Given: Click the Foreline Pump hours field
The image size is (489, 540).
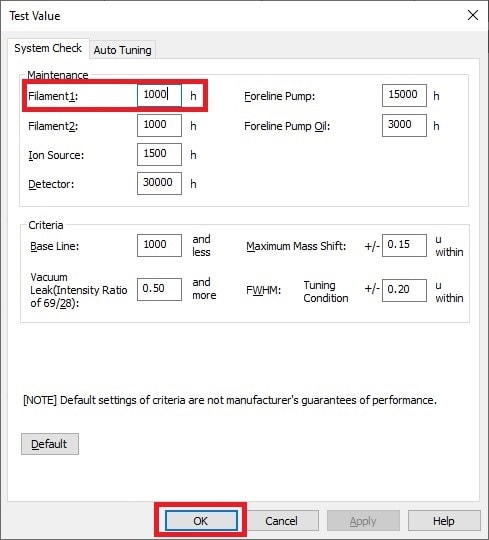Looking at the screenshot, I should 404,95.
